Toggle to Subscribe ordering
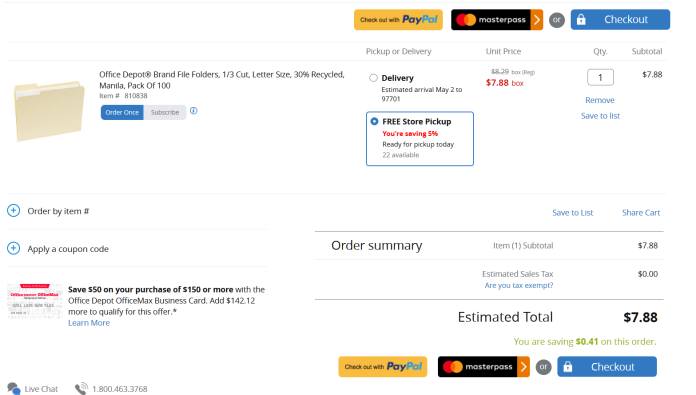Viewport: 696px width, 395px height. click(165, 113)
